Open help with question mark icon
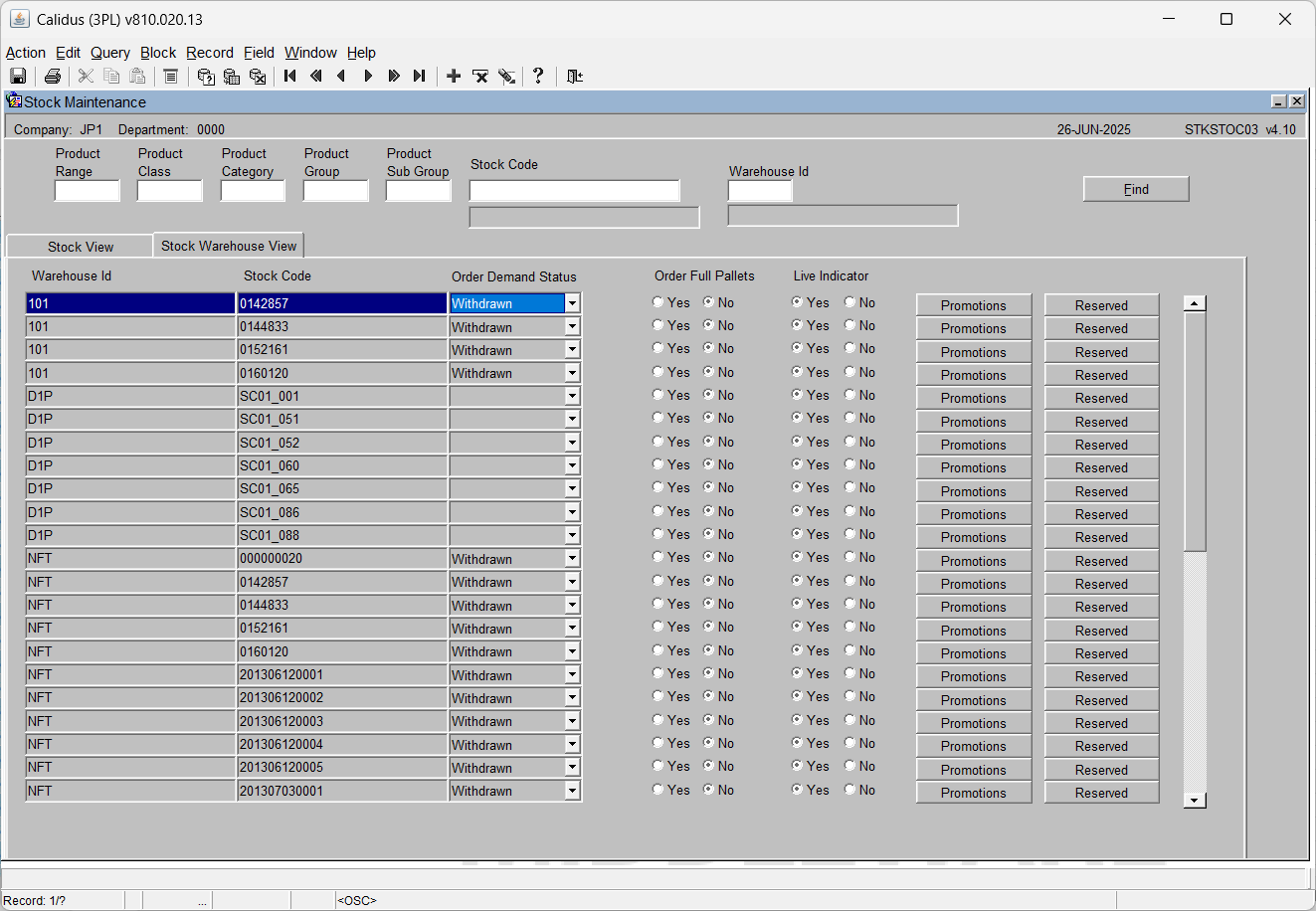 coord(538,77)
